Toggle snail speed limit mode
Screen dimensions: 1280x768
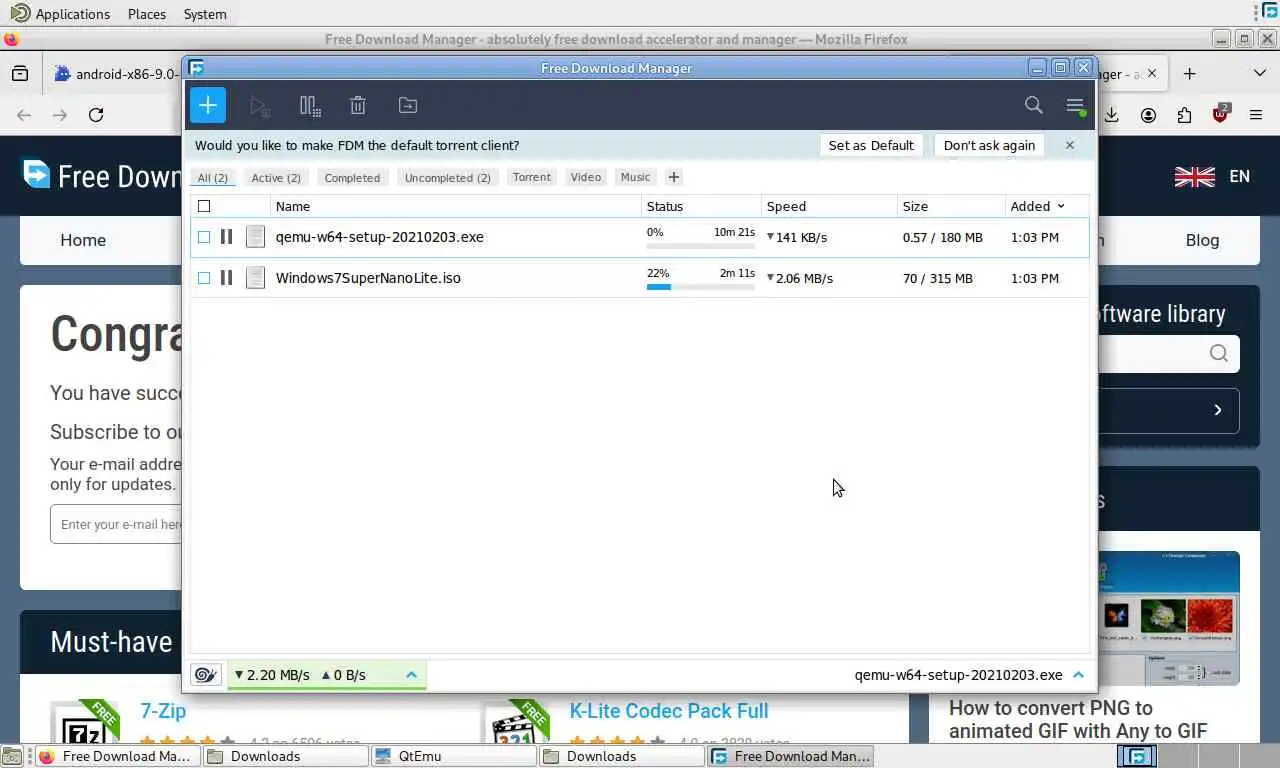click(x=205, y=675)
